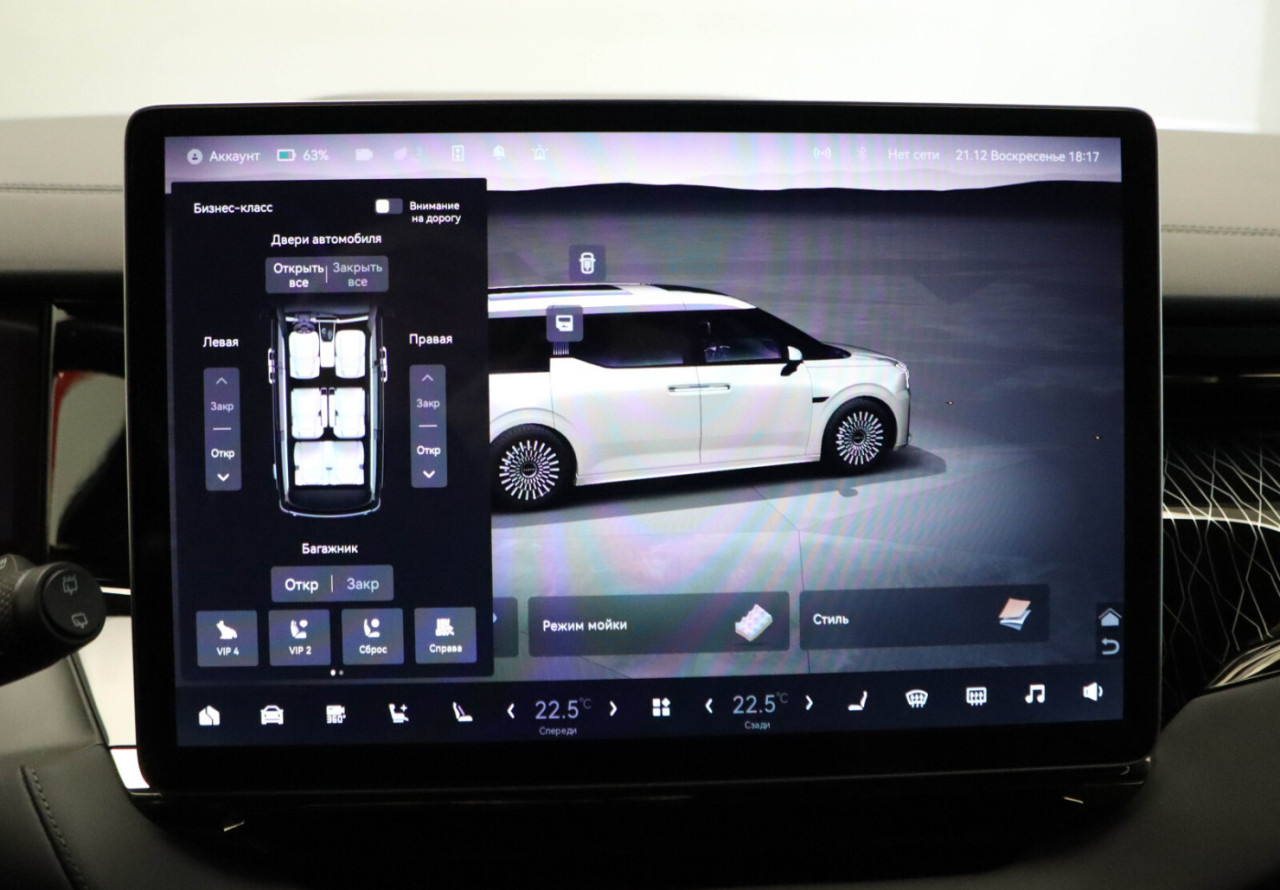Open the trunk with "Откр" button
This screenshot has height=890, width=1280.
(x=301, y=584)
